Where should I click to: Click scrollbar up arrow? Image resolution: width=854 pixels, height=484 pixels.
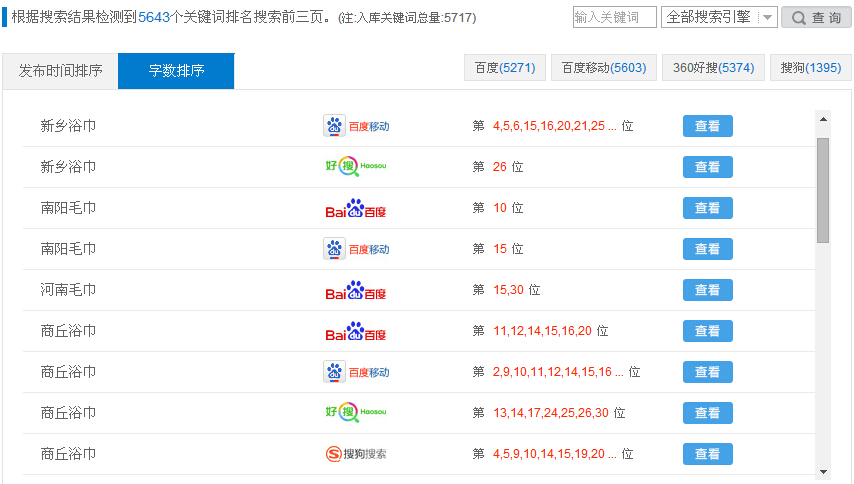coord(823,119)
